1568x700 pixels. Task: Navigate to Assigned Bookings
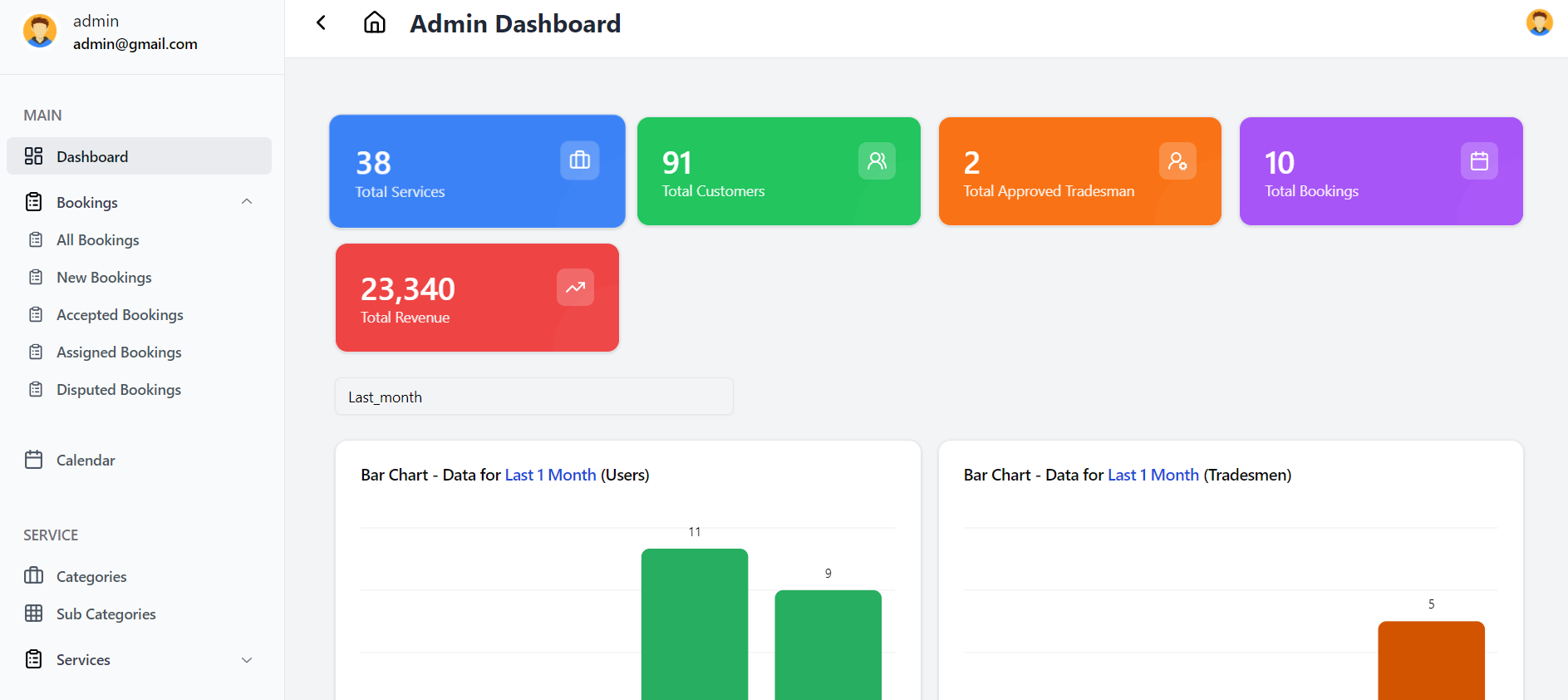coord(119,352)
